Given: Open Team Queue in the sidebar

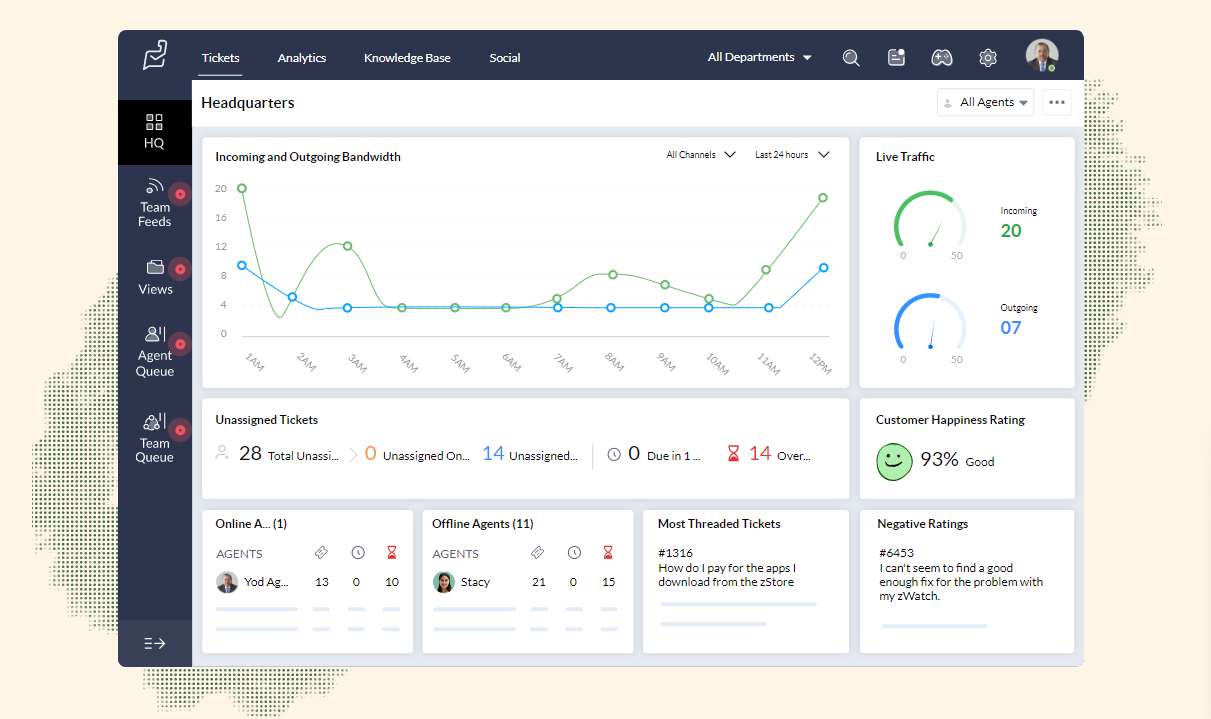Looking at the screenshot, I should click(155, 438).
